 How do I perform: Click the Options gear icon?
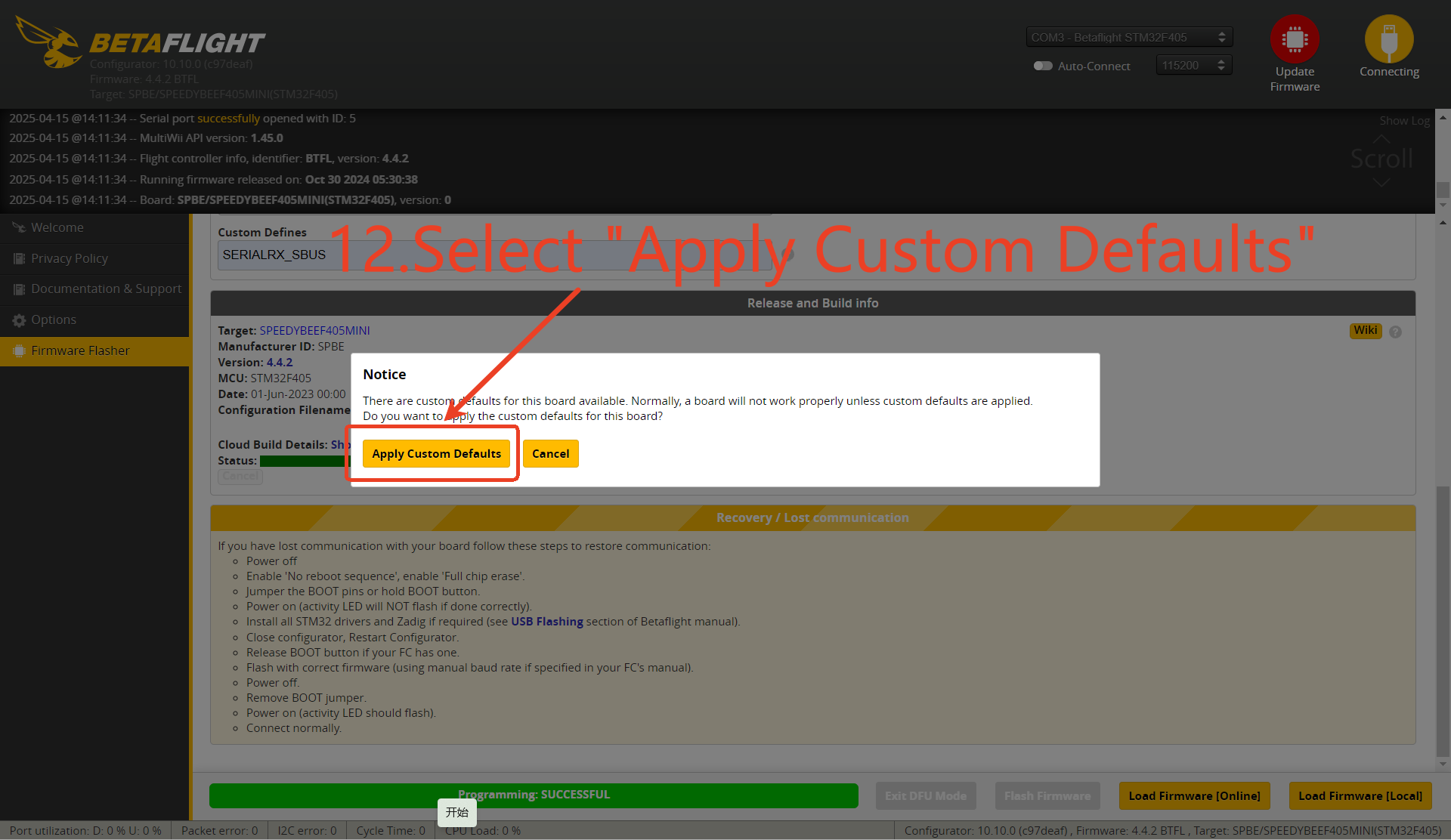(19, 320)
